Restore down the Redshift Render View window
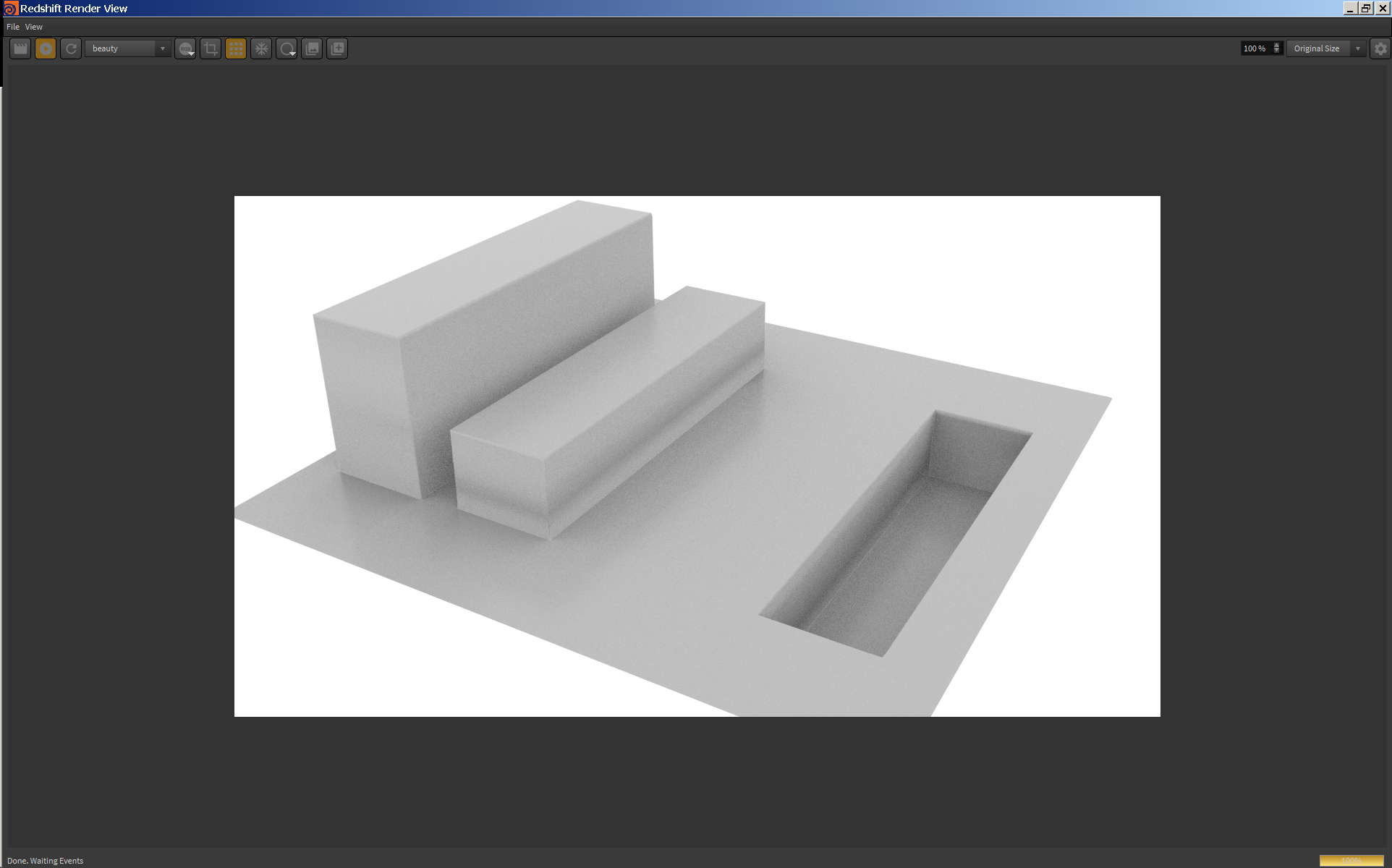Viewport: 1392px width, 868px height. pos(1366,8)
